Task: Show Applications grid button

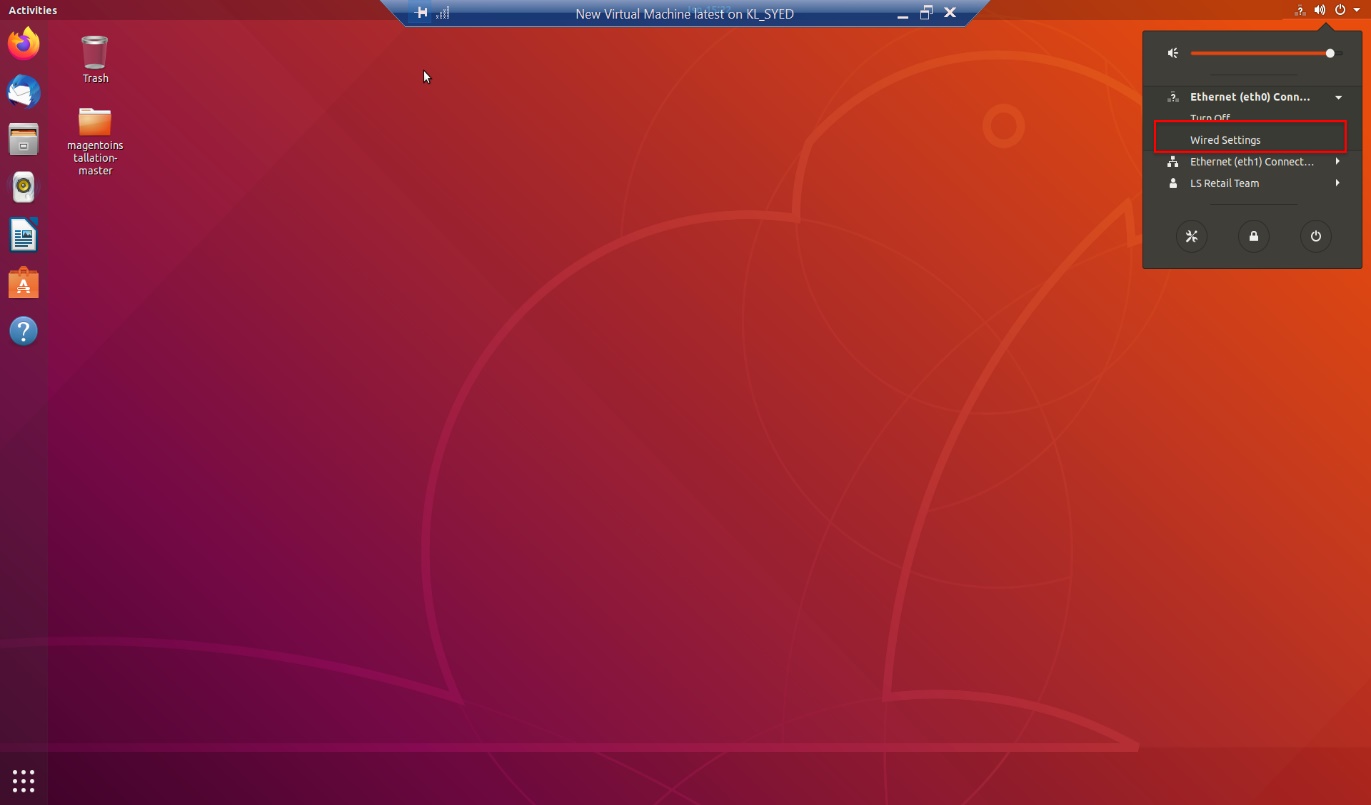Action: [23, 781]
